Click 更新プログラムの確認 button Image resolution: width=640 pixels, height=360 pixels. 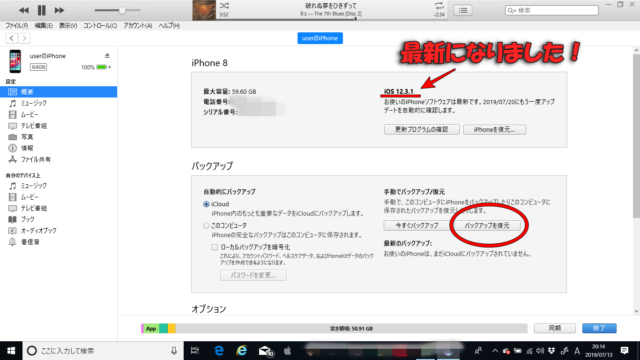coord(422,129)
